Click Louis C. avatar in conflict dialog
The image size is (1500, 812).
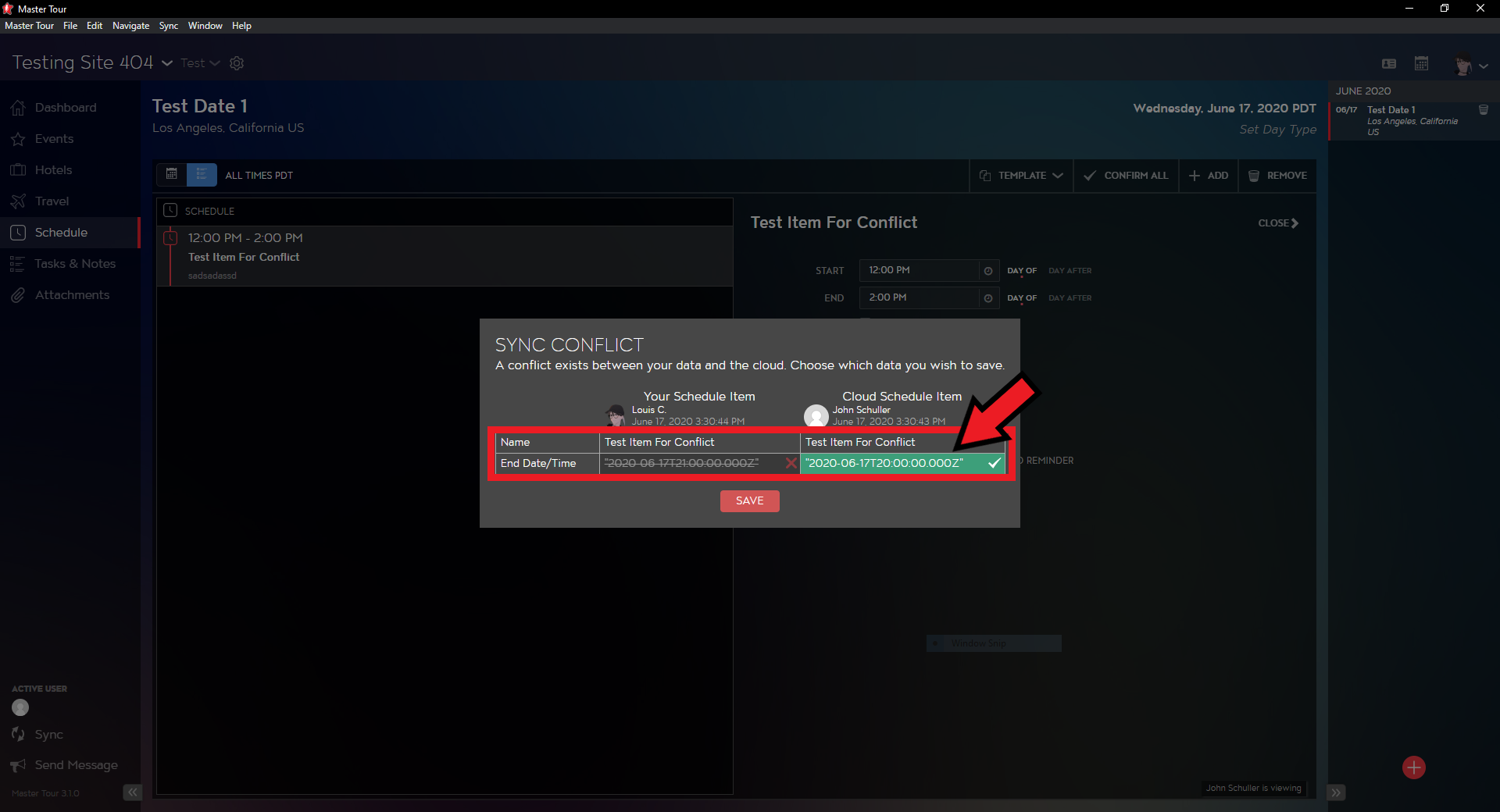[616, 415]
